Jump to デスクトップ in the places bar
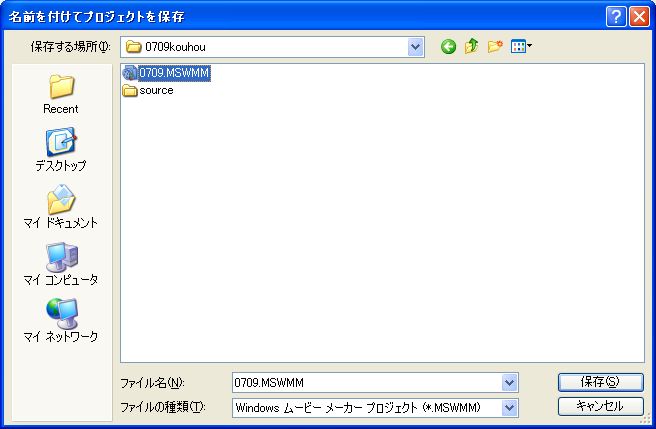656x429 pixels. pyautogui.click(x=61, y=151)
